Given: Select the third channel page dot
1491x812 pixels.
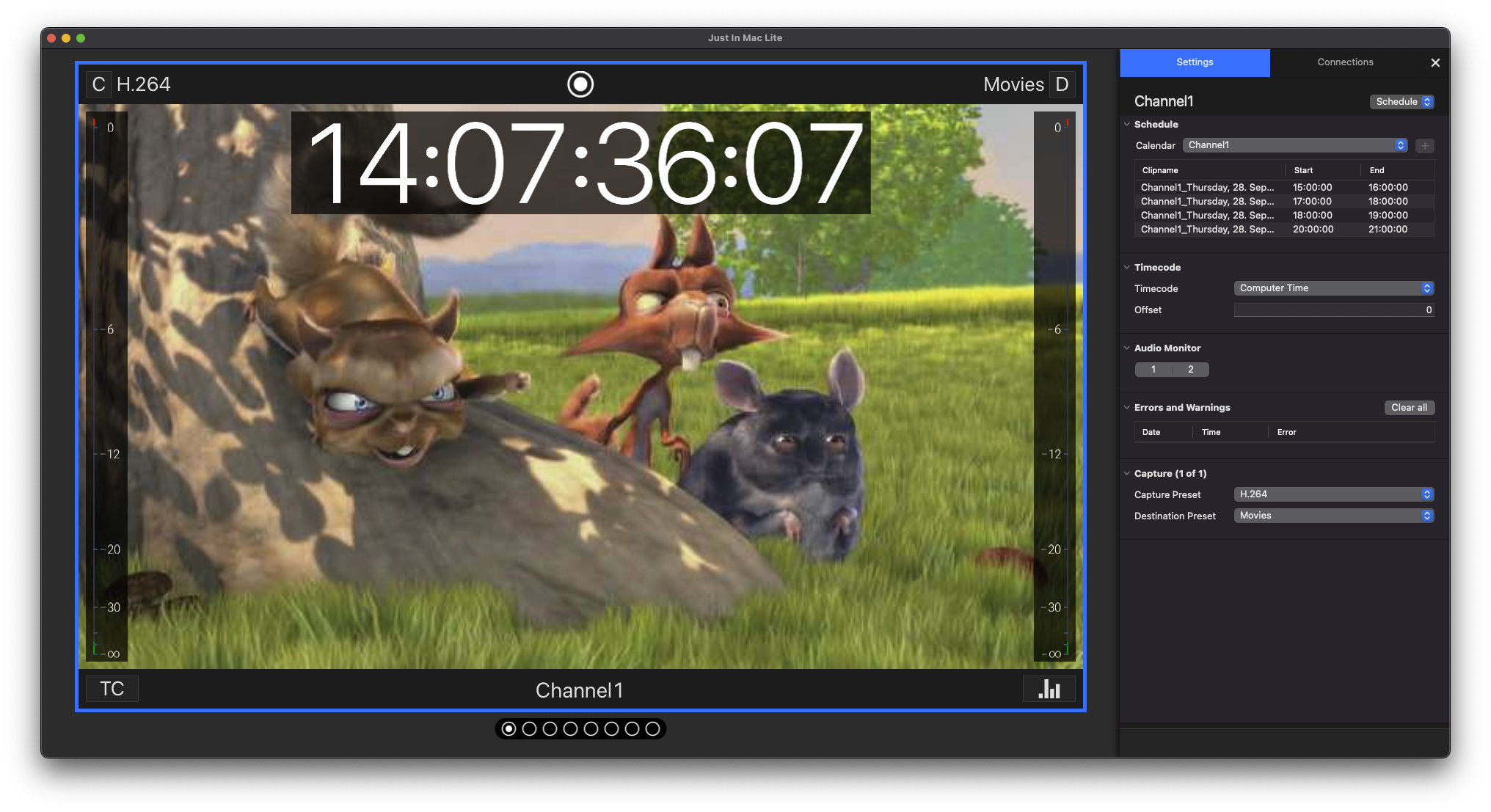Looking at the screenshot, I should (550, 729).
